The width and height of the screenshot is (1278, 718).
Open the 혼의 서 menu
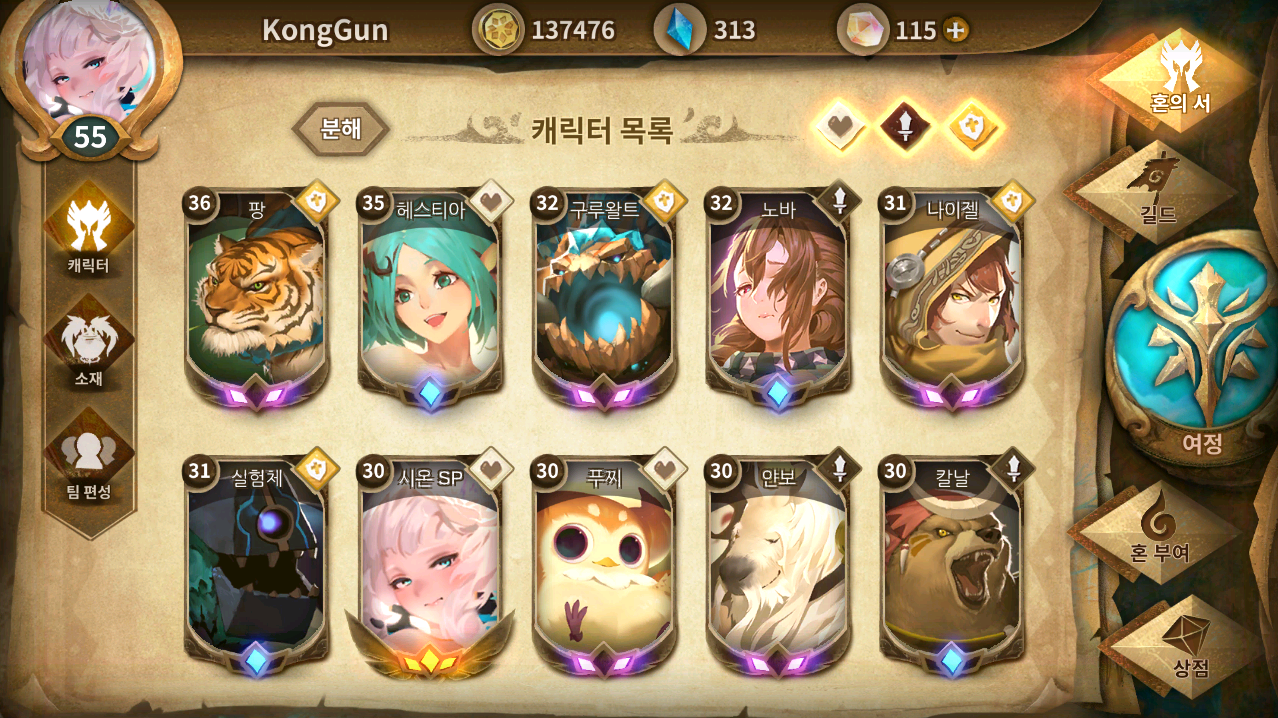(1181, 79)
